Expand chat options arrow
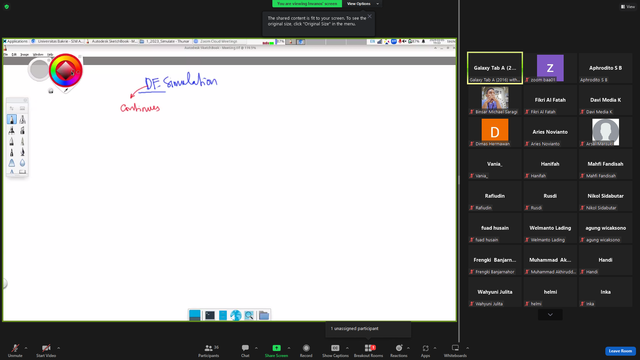Image resolution: width=640 pixels, height=360 pixels. click(256, 348)
